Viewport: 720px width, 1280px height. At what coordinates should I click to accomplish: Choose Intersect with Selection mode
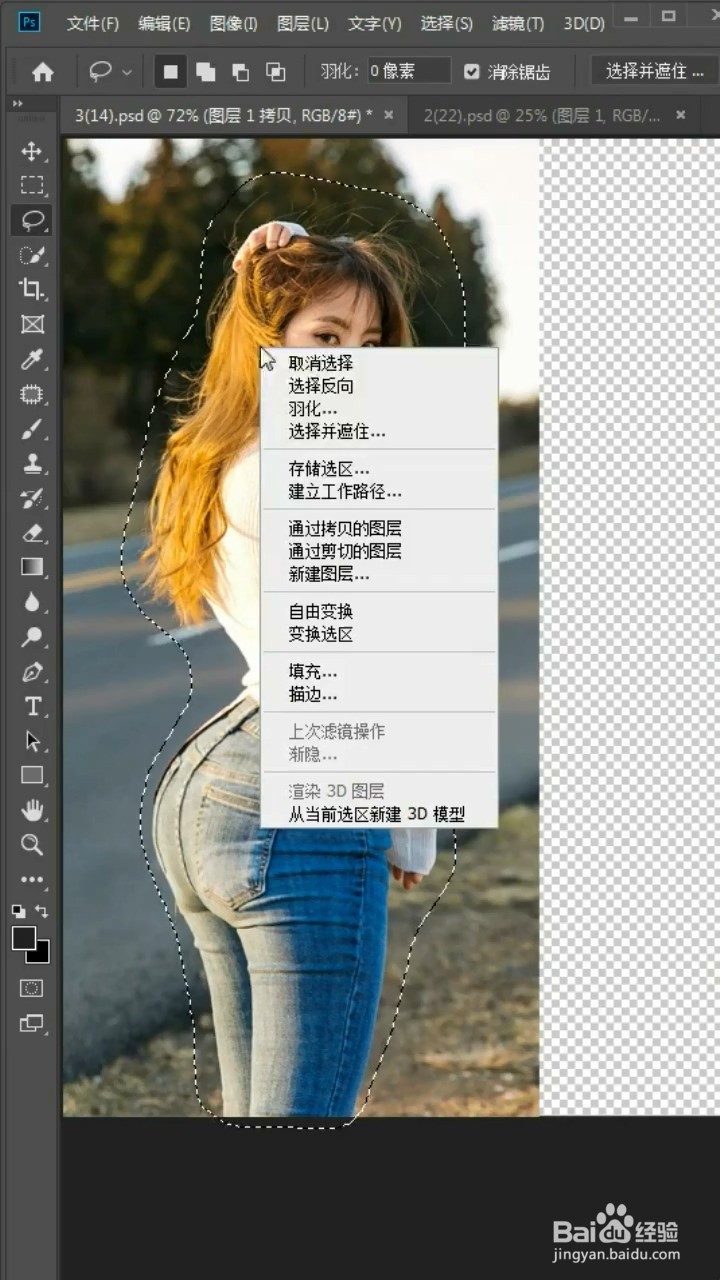tap(275, 72)
